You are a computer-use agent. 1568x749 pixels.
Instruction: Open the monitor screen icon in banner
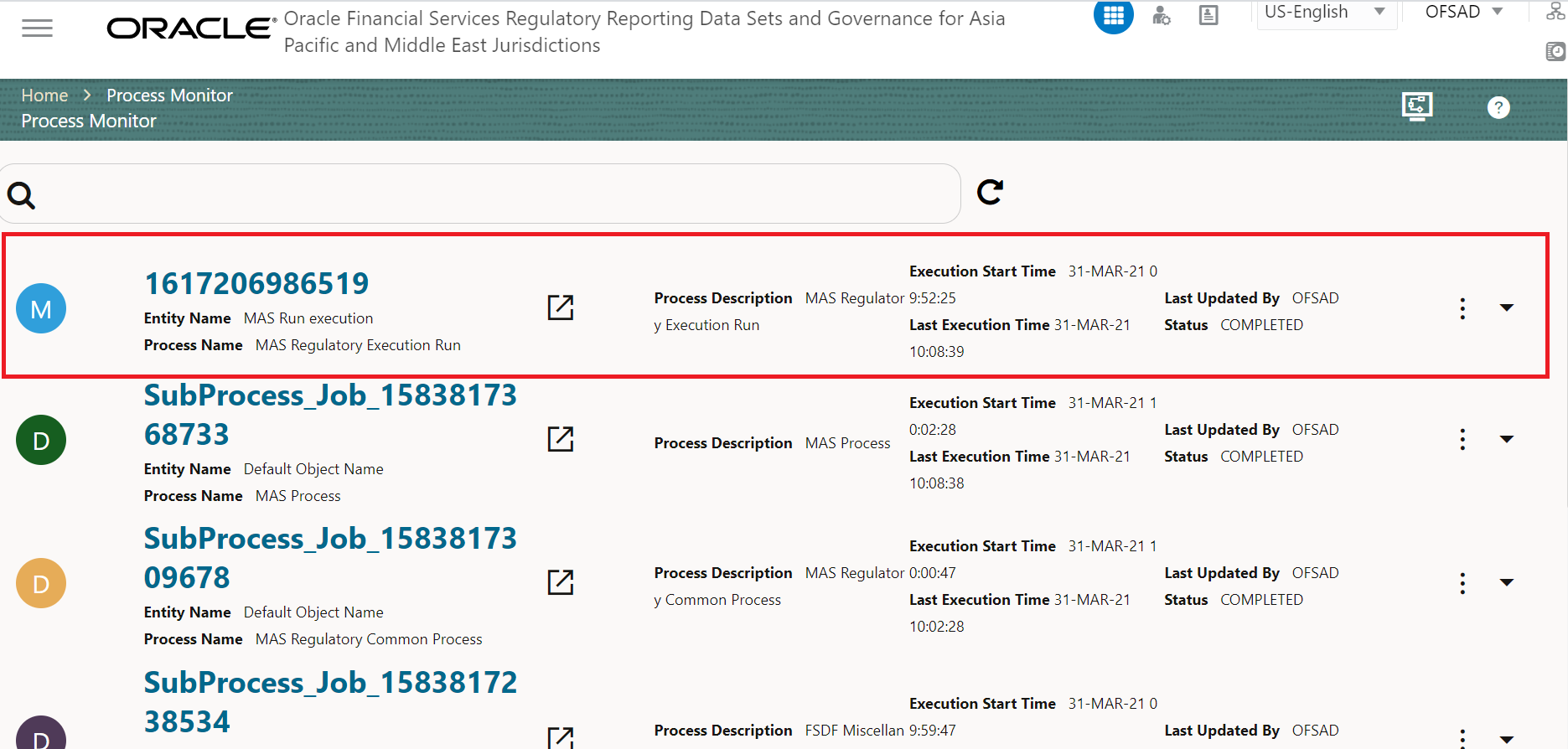(x=1417, y=106)
